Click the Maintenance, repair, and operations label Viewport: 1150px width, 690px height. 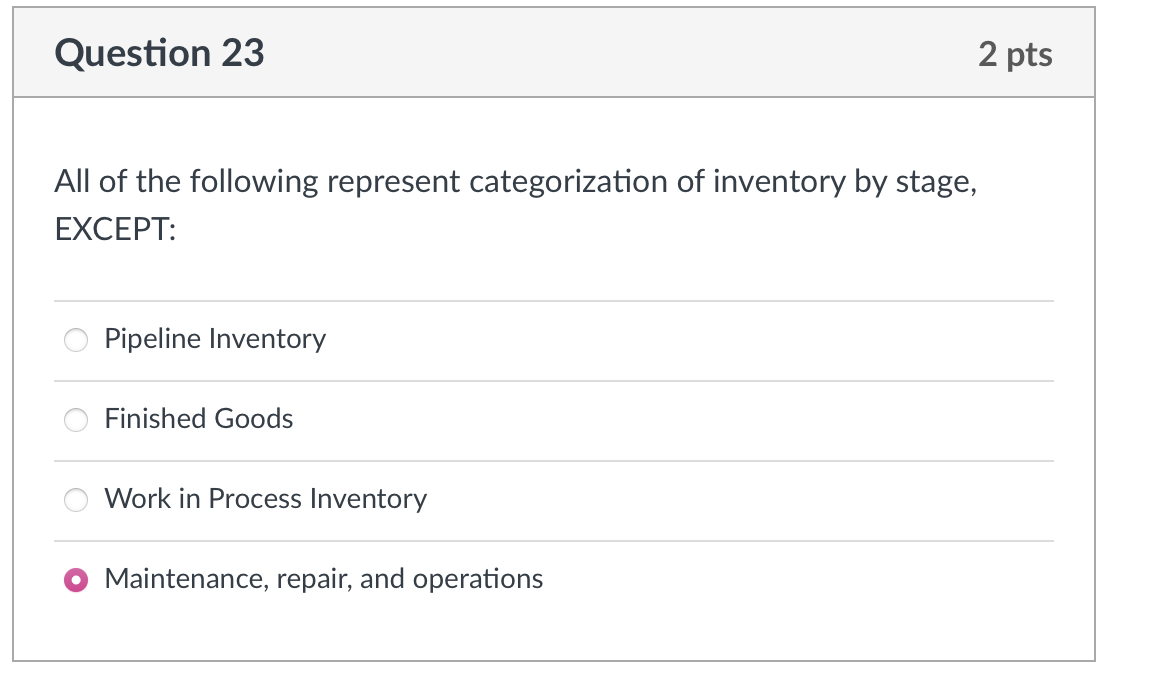point(322,578)
